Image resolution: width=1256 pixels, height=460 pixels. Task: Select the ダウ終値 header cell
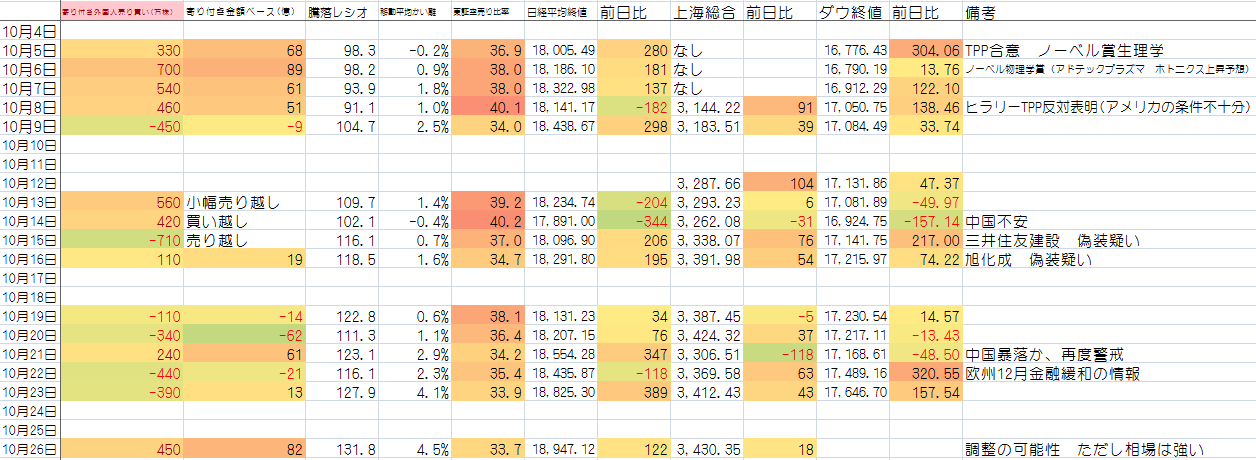(x=853, y=13)
